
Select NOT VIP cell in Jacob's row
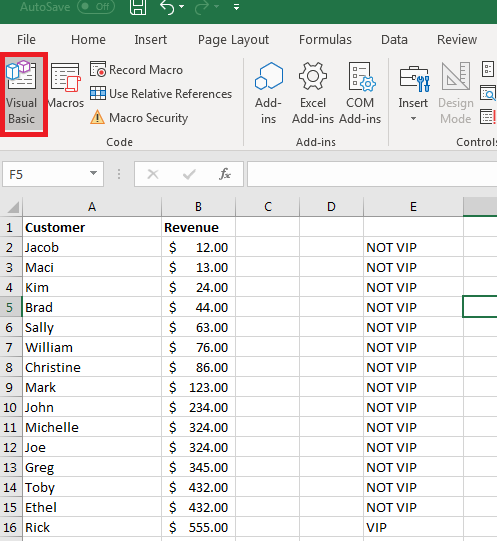413,247
